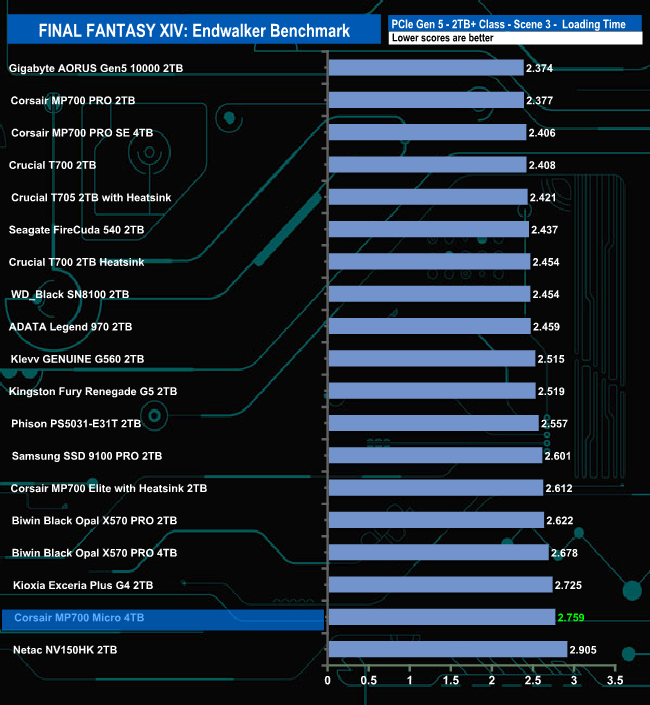Select the 'Kioxia Exceria Plus G4 2TB' label
This screenshot has width=650, height=705.
[83, 586]
